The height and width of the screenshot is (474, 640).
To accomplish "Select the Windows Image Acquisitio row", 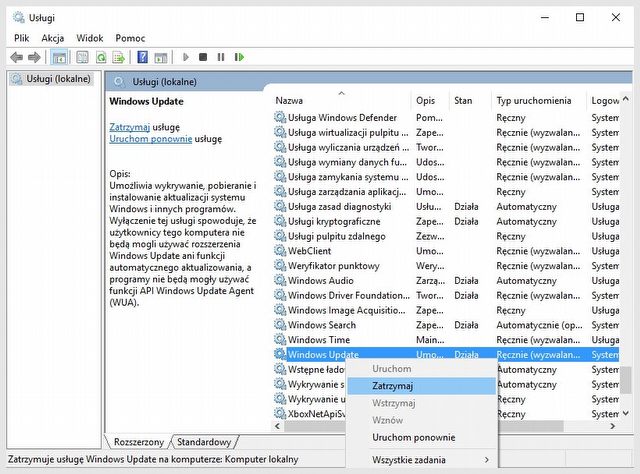I will point(446,310).
